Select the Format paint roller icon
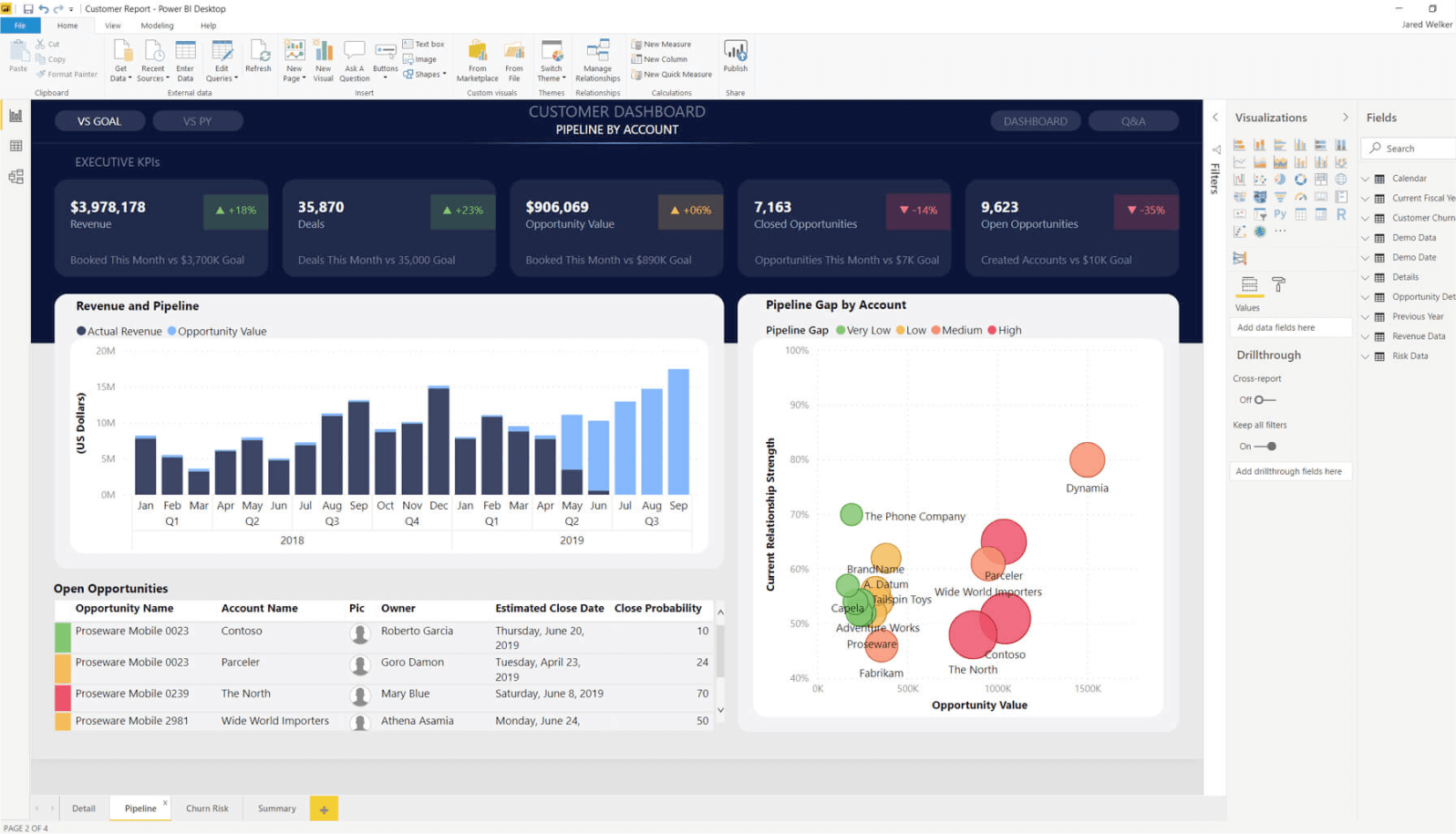1456x834 pixels. [x=1278, y=285]
